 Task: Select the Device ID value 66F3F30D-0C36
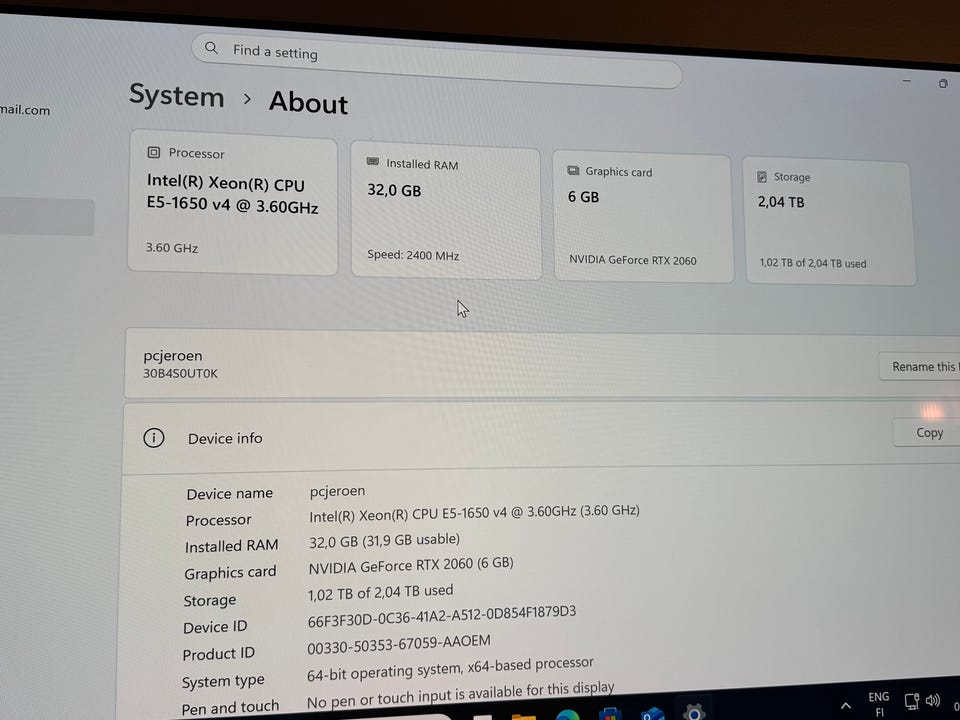(x=441, y=617)
